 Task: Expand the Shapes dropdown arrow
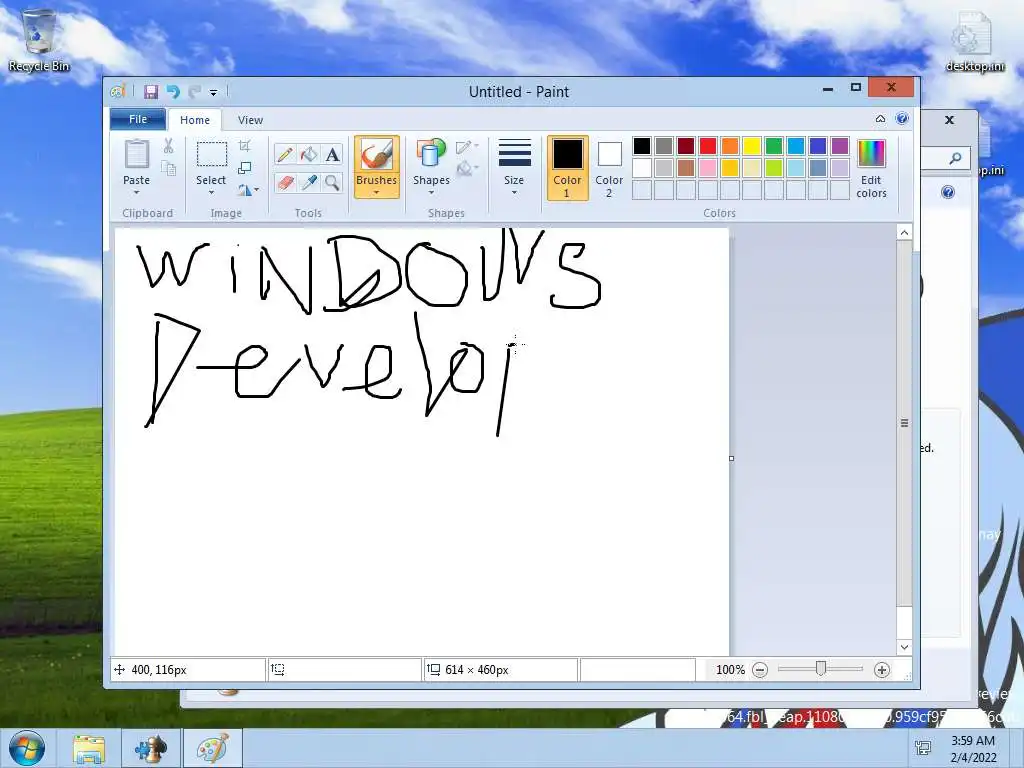pyautogui.click(x=431, y=193)
